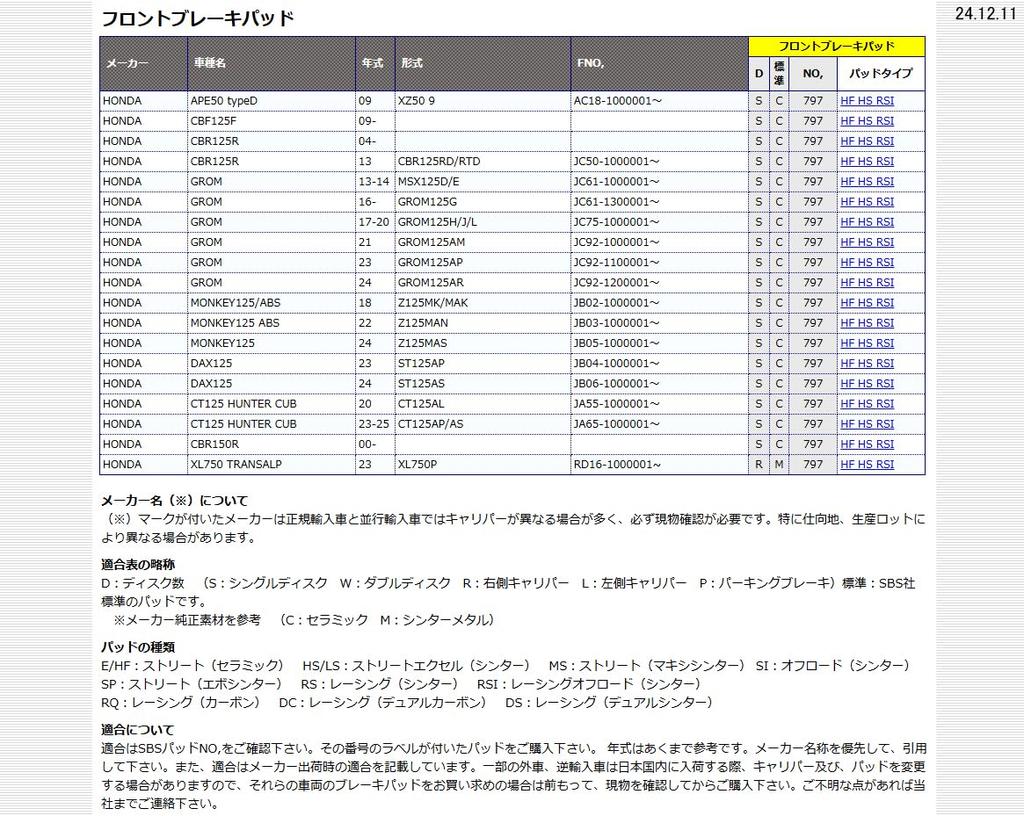Open pad link for XL750 TRANSALP
The image size is (1024, 816).
[867, 464]
